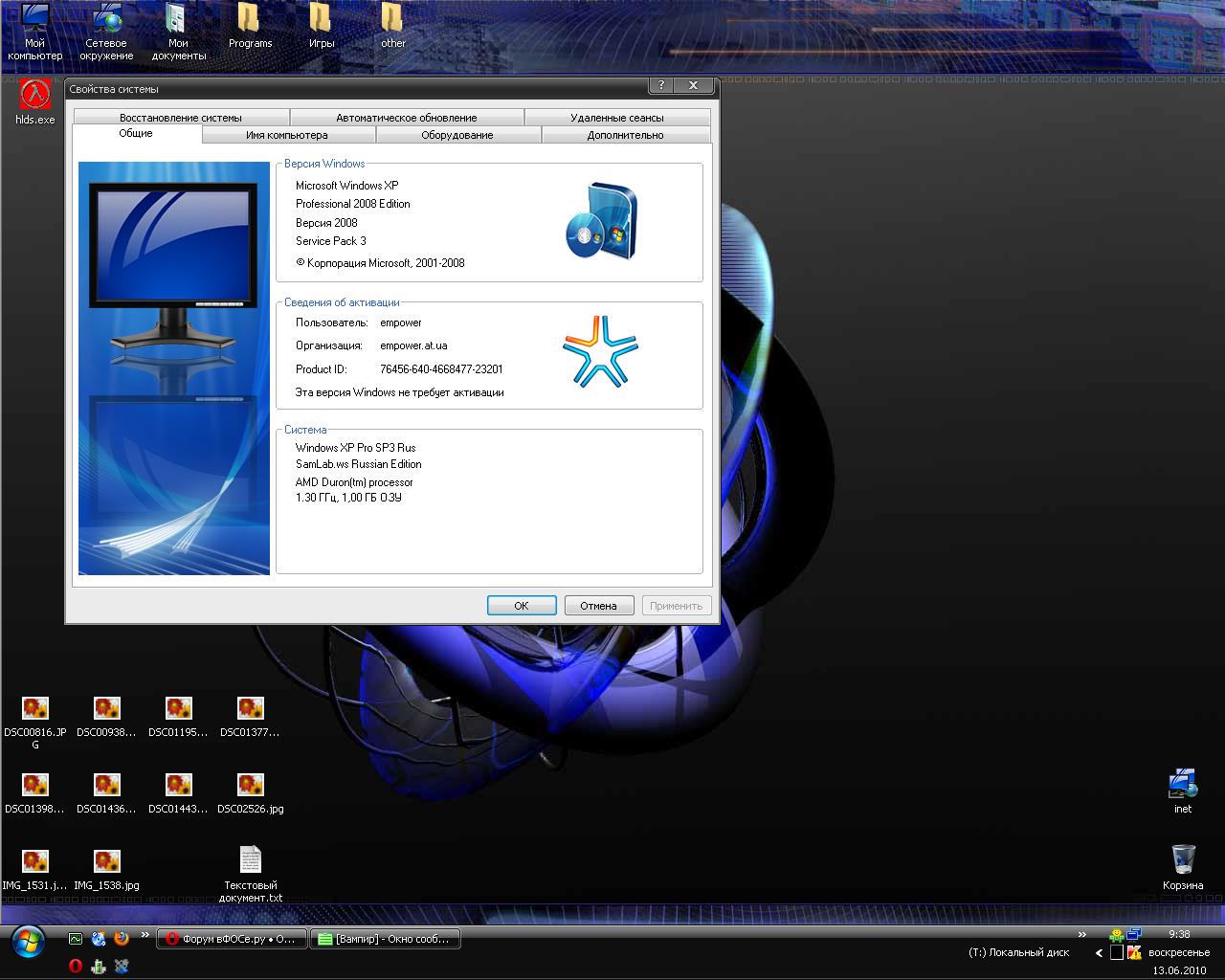Switch to the Оборудование tab
Screen dimensions: 1225x980
(457, 135)
